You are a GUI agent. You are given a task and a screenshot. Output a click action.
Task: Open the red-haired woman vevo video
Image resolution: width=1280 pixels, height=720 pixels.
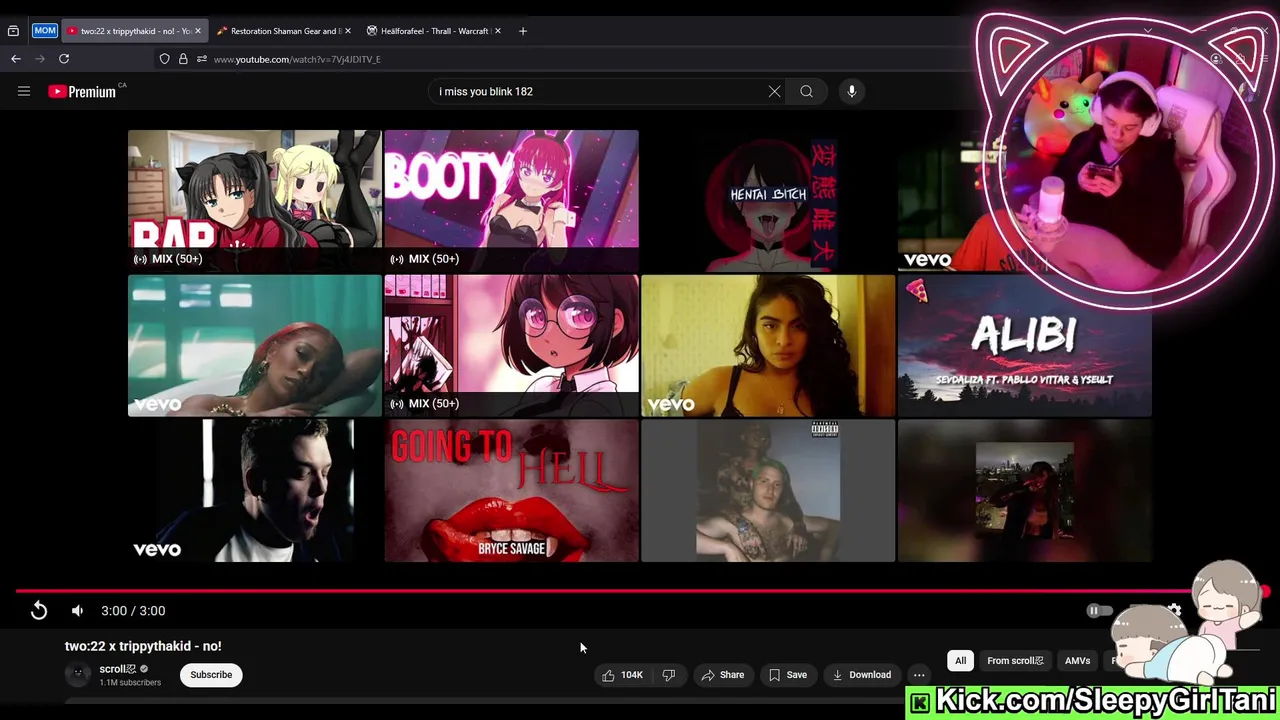pos(255,346)
